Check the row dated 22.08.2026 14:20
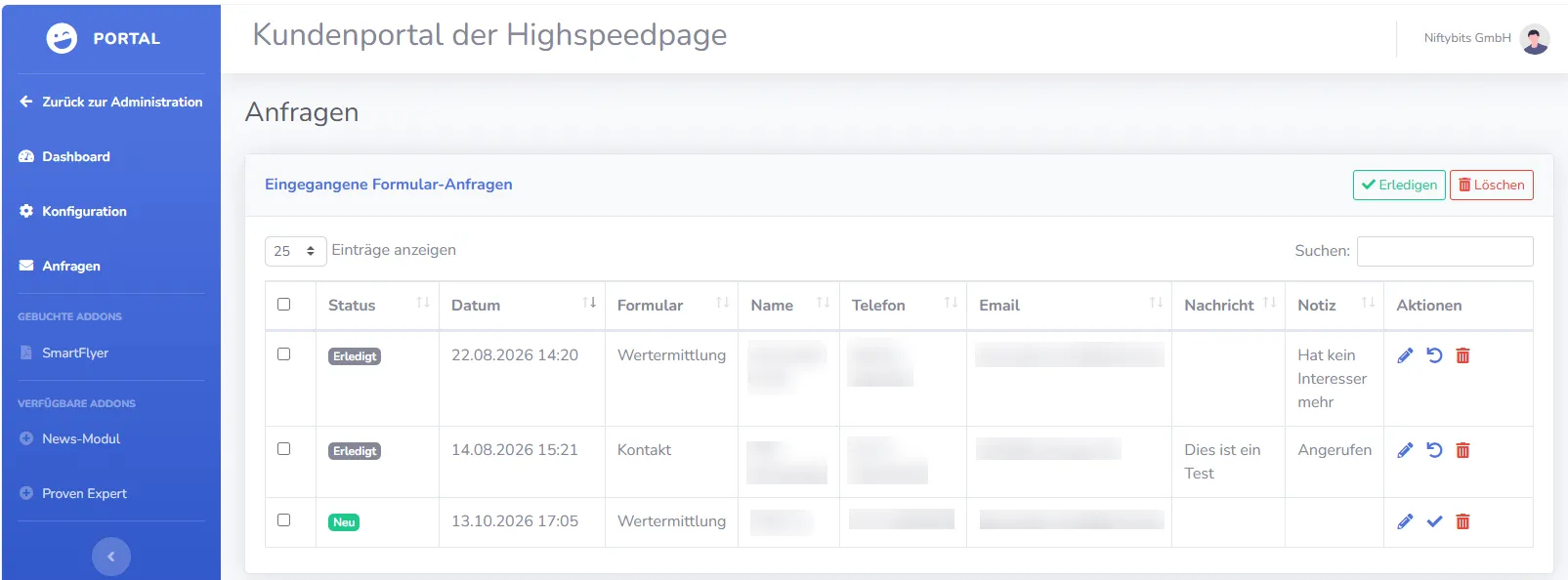This screenshot has height=580, width=1568. tap(284, 354)
